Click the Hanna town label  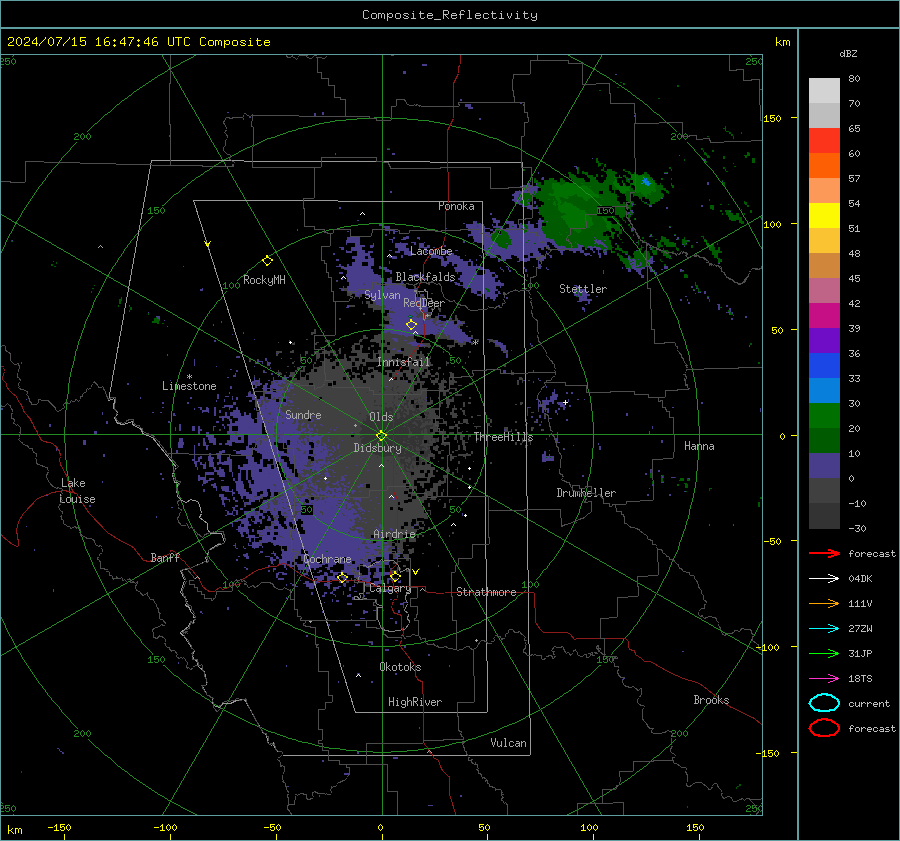699,446
